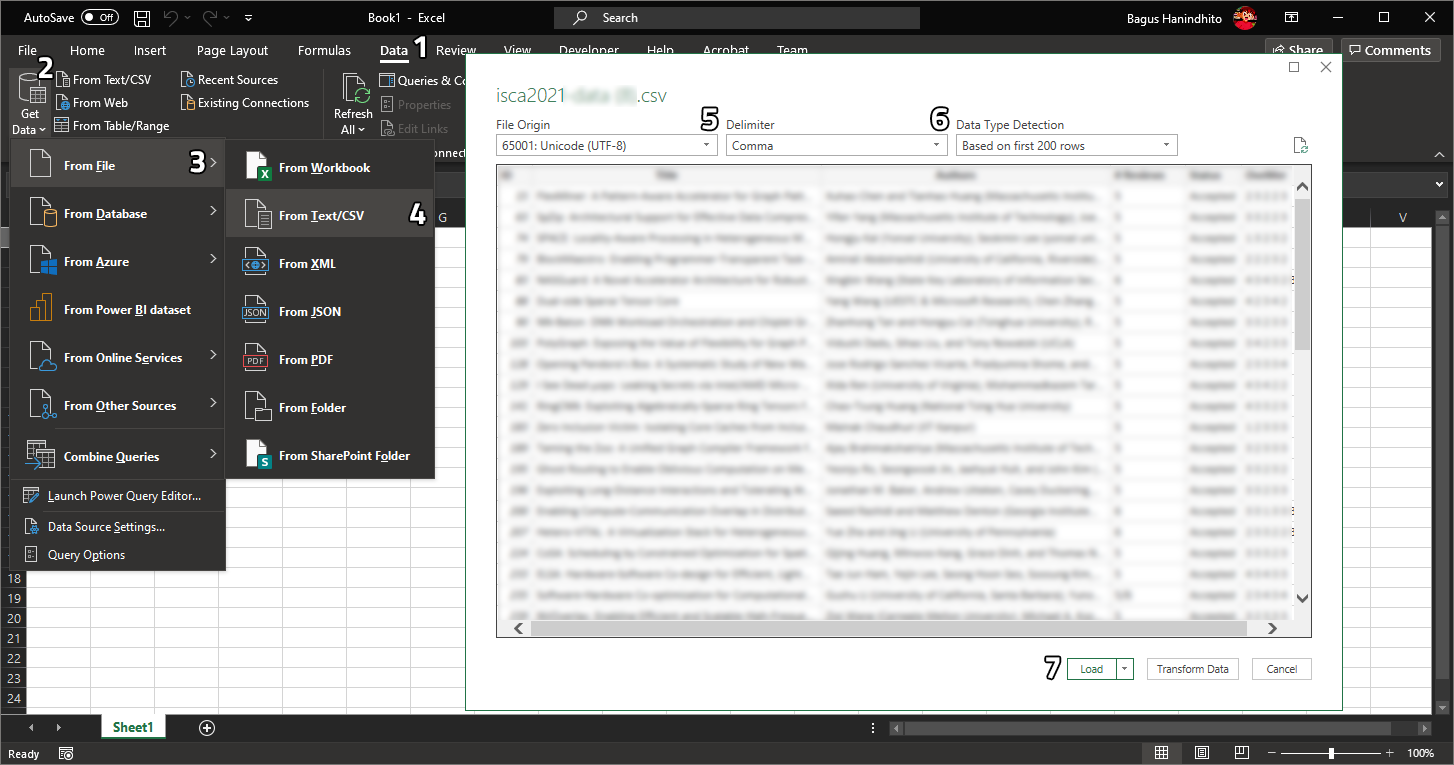This screenshot has width=1454, height=765.
Task: Select the Sheet1 tab
Action: pos(133,727)
